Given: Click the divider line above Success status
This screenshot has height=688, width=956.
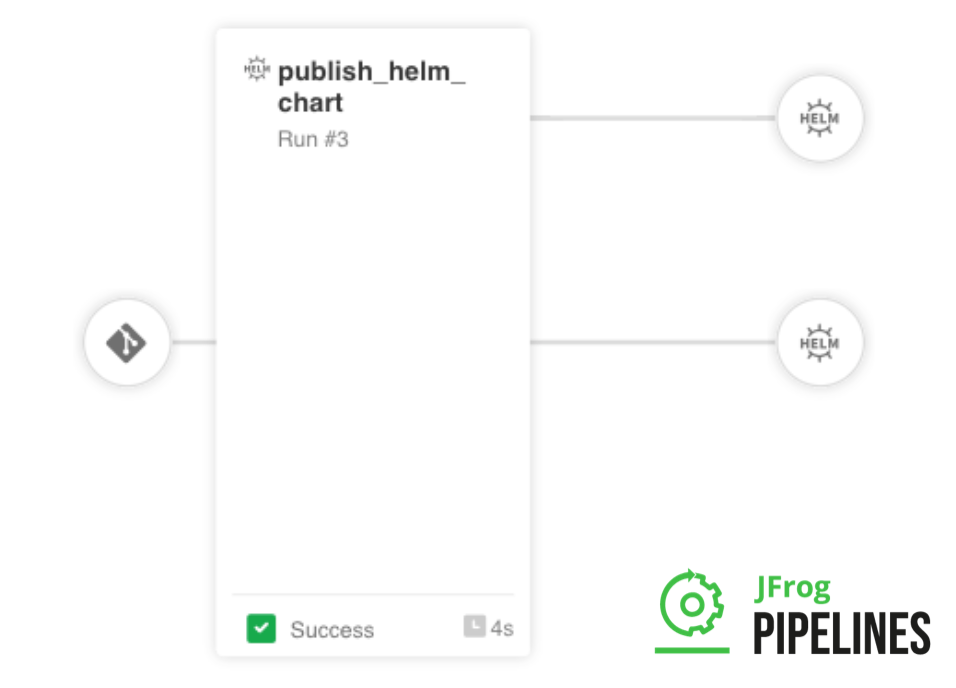Looking at the screenshot, I should click(x=372, y=595).
